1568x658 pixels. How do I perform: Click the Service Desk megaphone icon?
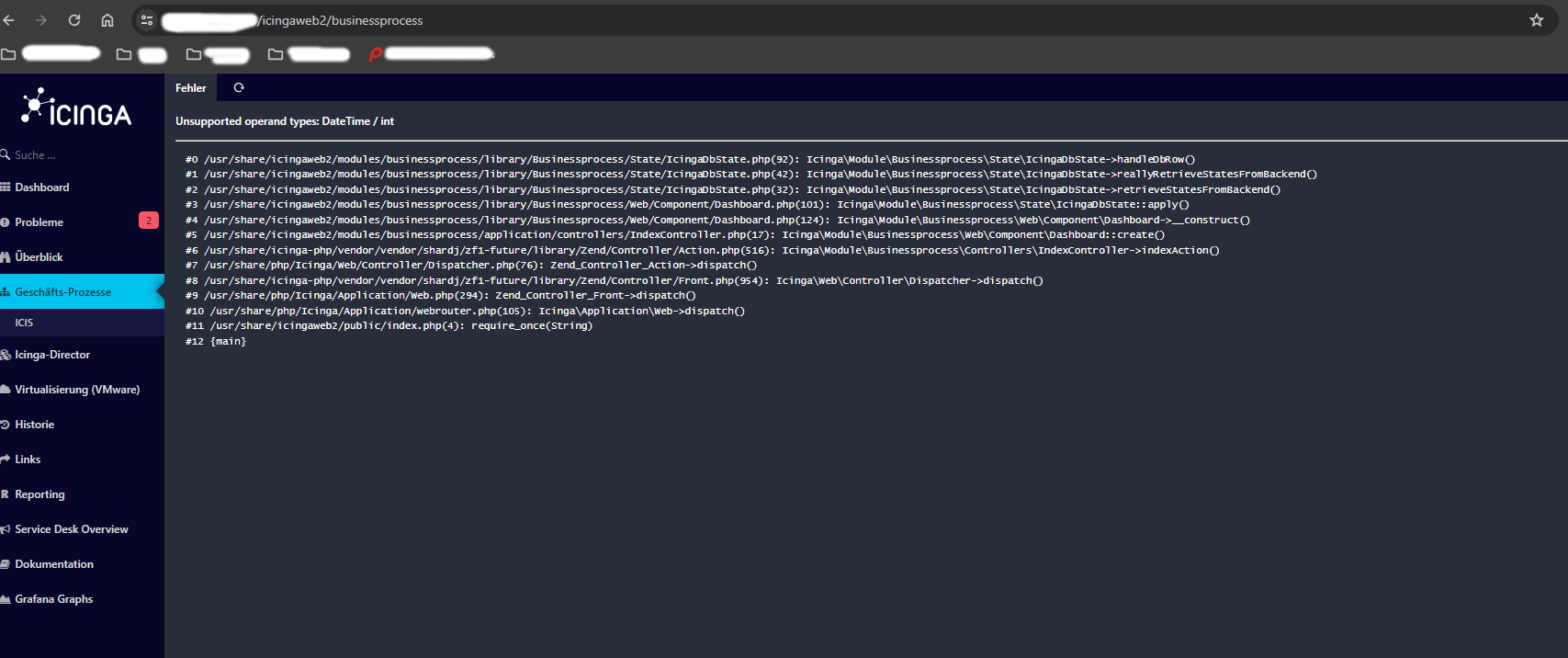(x=5, y=529)
